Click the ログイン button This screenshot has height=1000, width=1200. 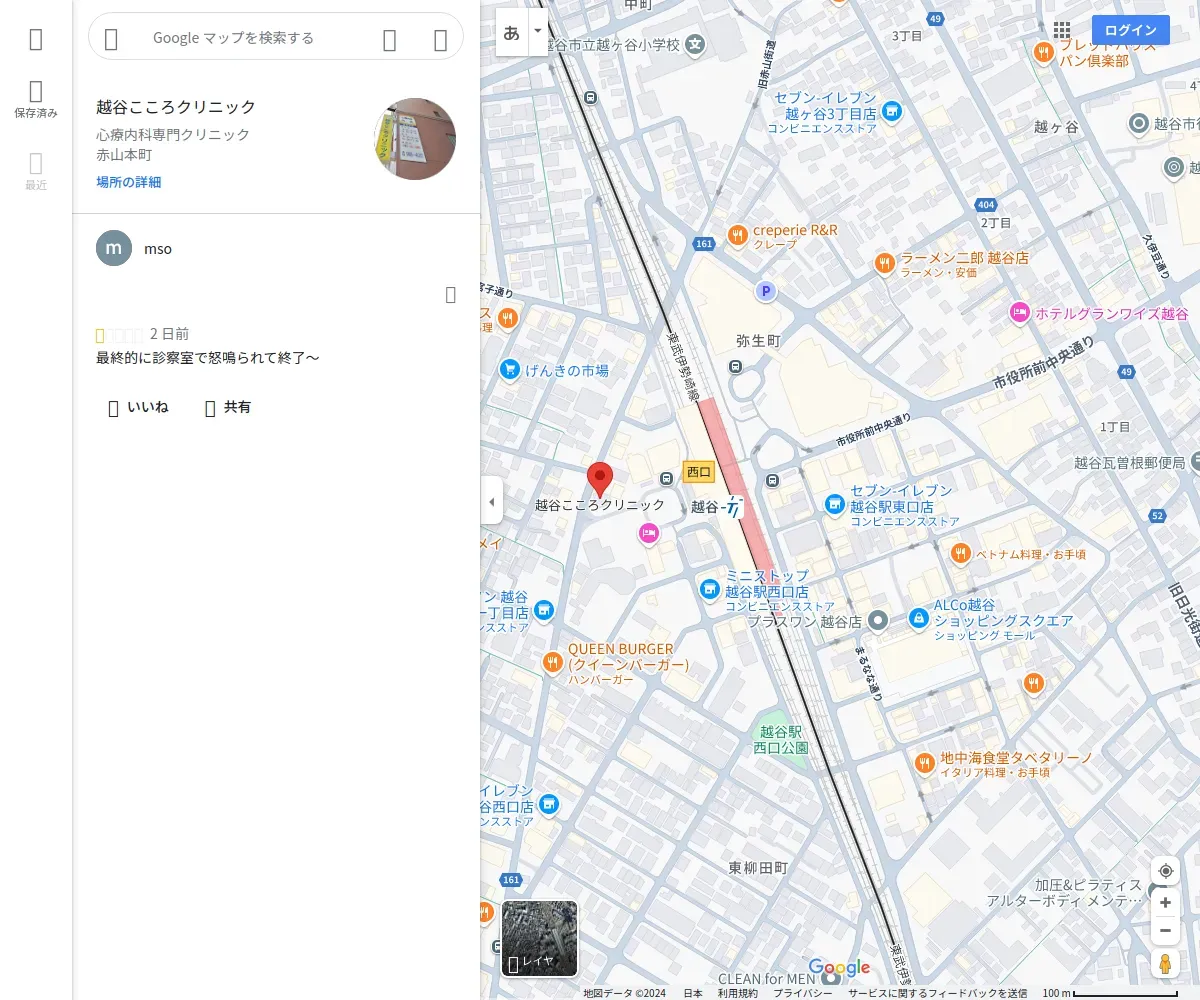tap(1131, 30)
